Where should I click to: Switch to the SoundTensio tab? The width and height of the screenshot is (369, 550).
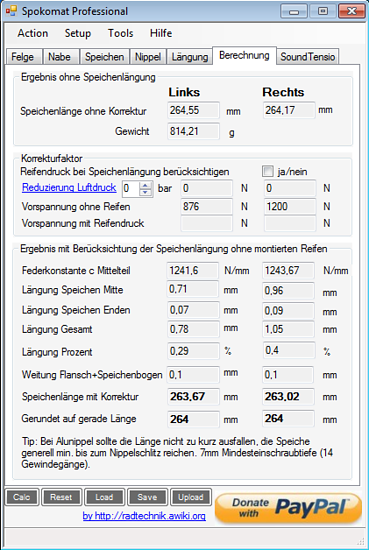(308, 57)
